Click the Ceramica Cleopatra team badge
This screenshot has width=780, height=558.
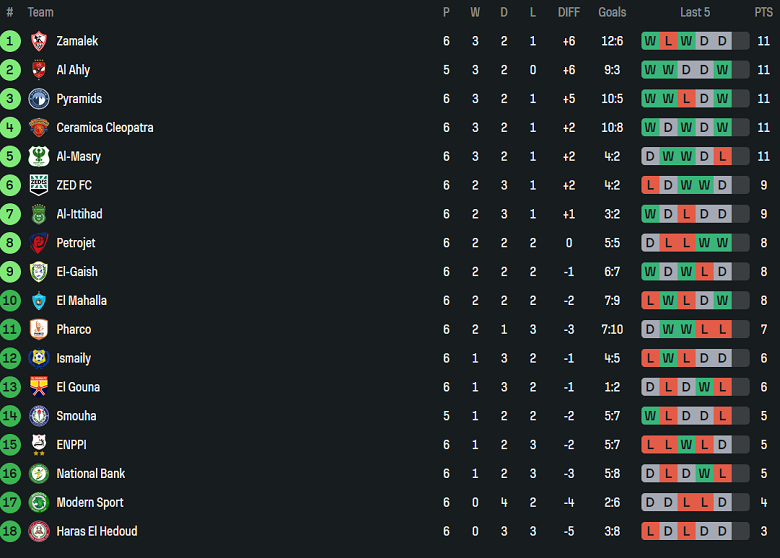(39, 128)
